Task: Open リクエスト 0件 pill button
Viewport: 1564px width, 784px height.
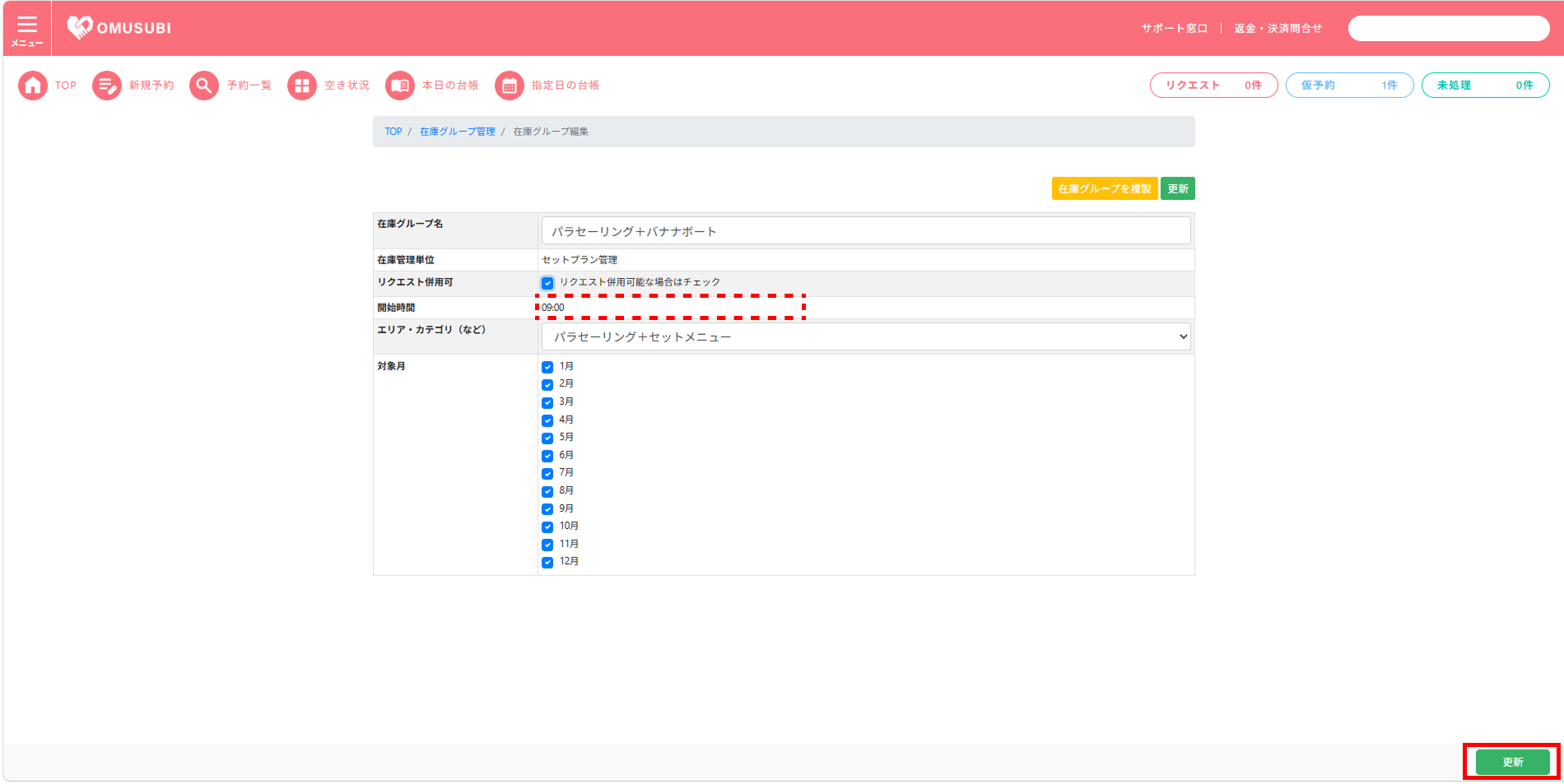Action: tap(1213, 86)
